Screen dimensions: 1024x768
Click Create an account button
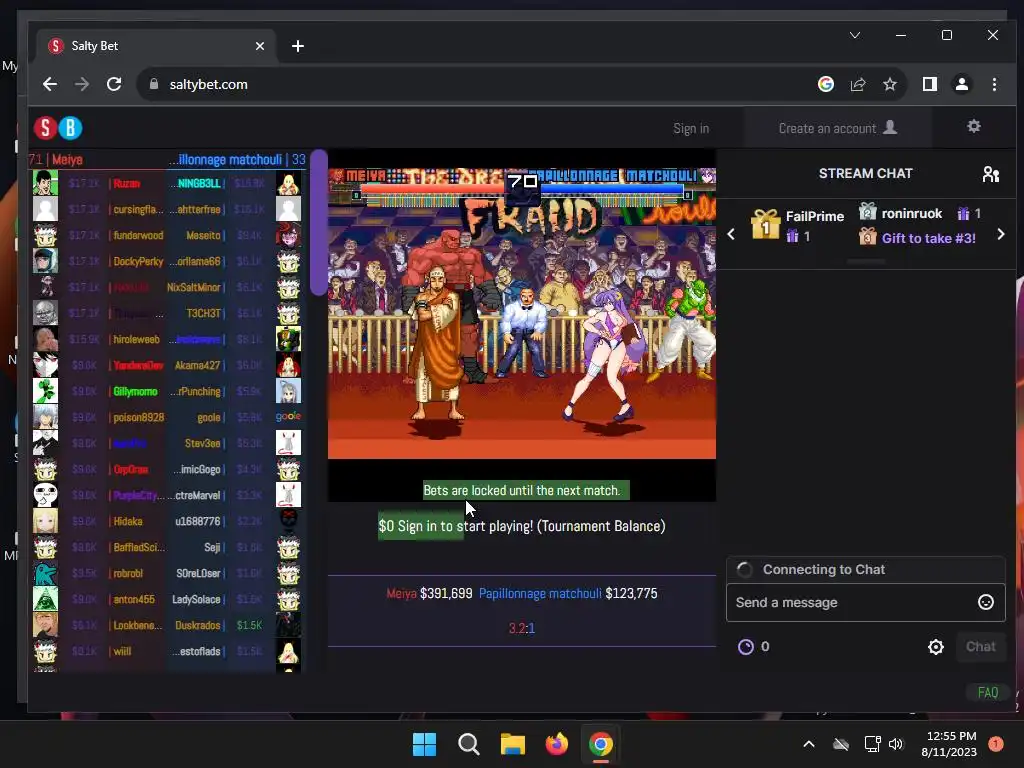[838, 128]
